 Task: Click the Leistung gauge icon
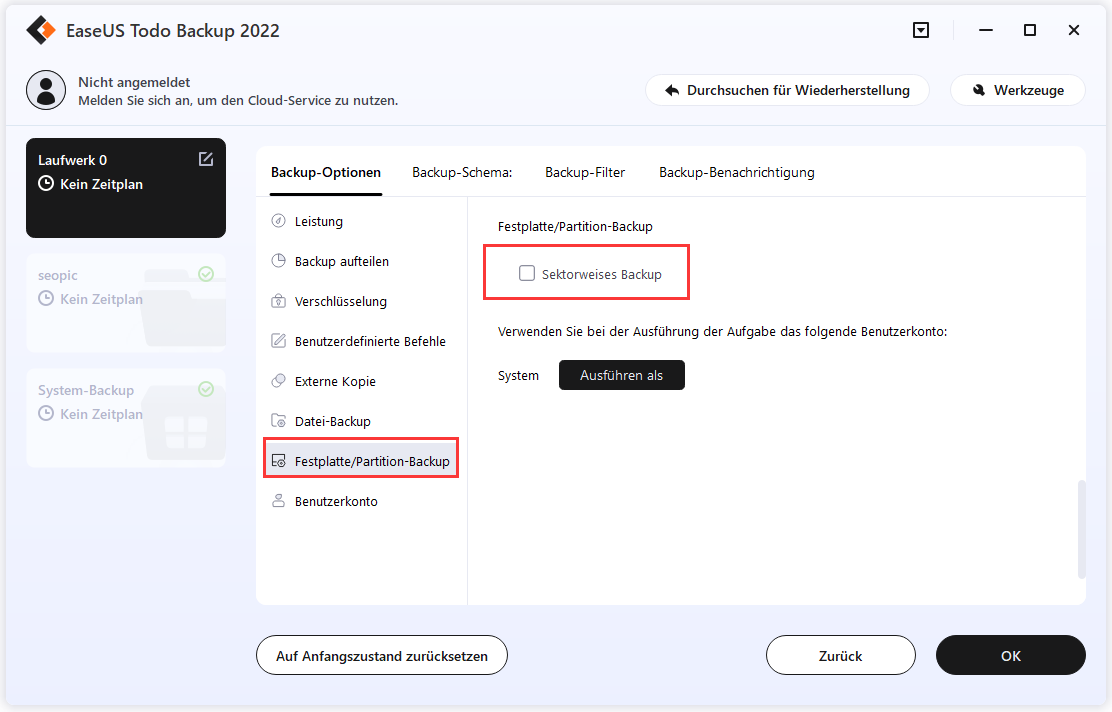click(x=279, y=221)
